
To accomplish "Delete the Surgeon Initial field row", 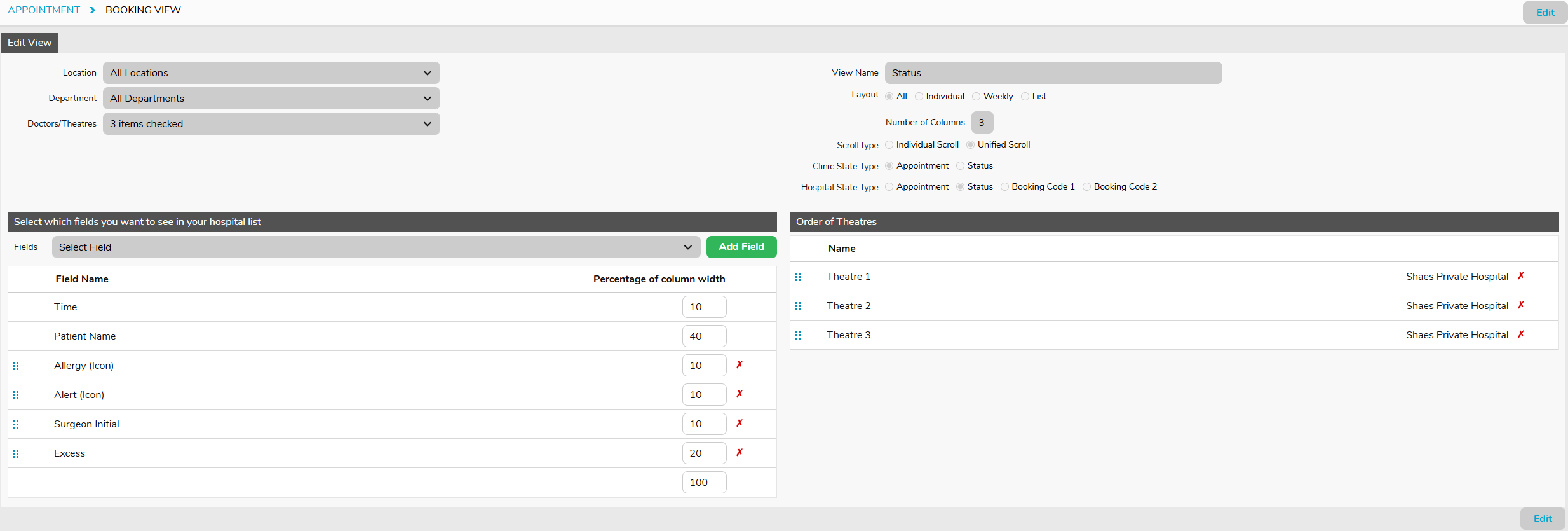I will coord(740,424).
